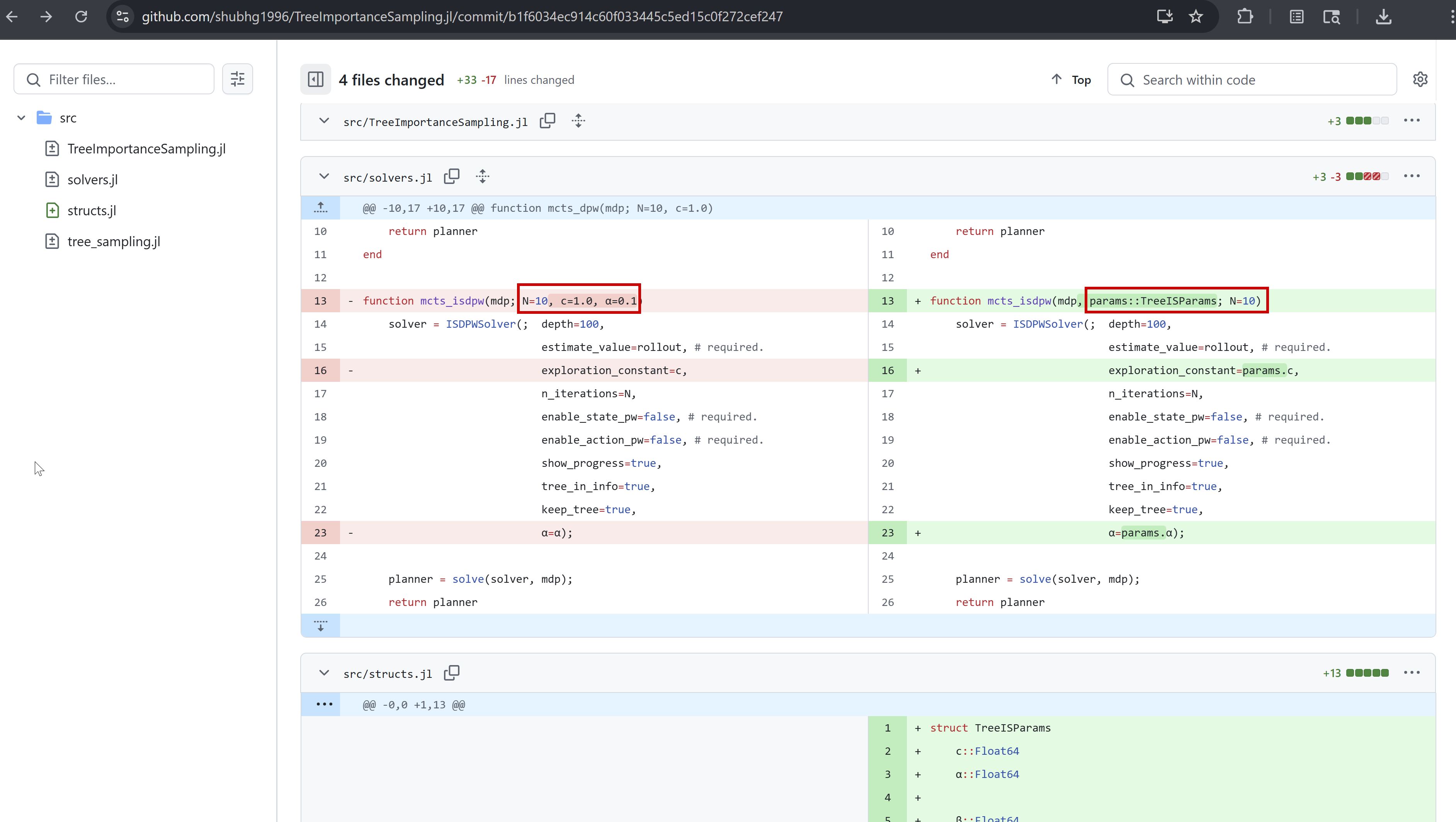Open diff view settings gear
This screenshot has width=1456, height=822.
point(1420,80)
